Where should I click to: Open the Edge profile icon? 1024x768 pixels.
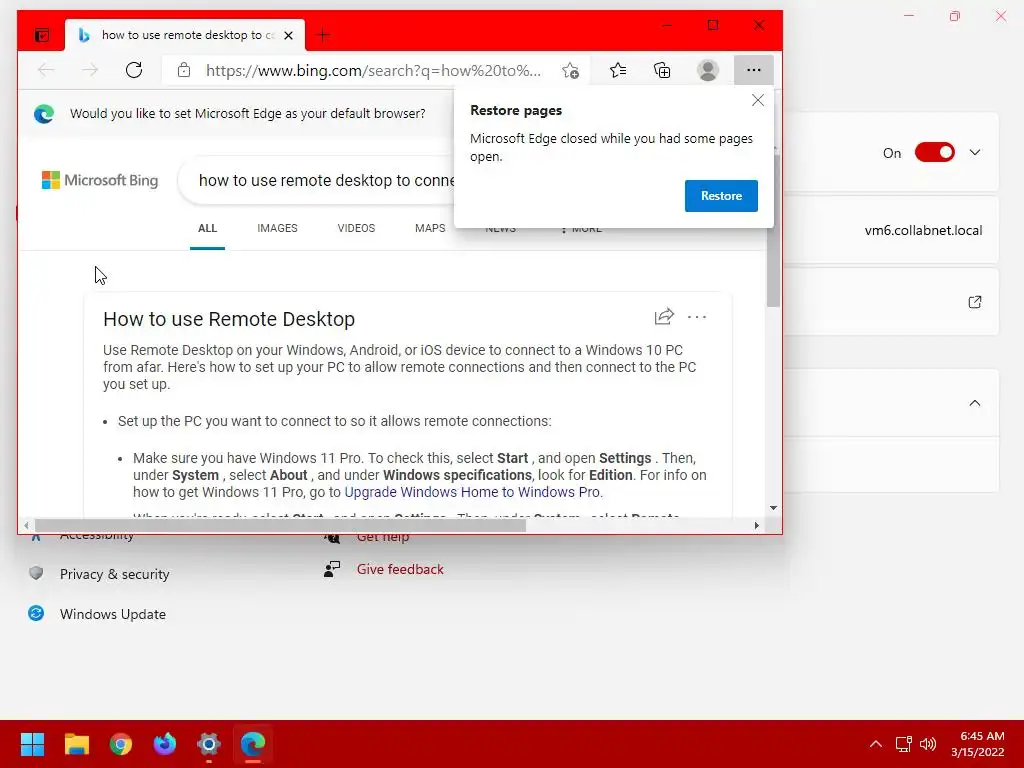click(708, 70)
